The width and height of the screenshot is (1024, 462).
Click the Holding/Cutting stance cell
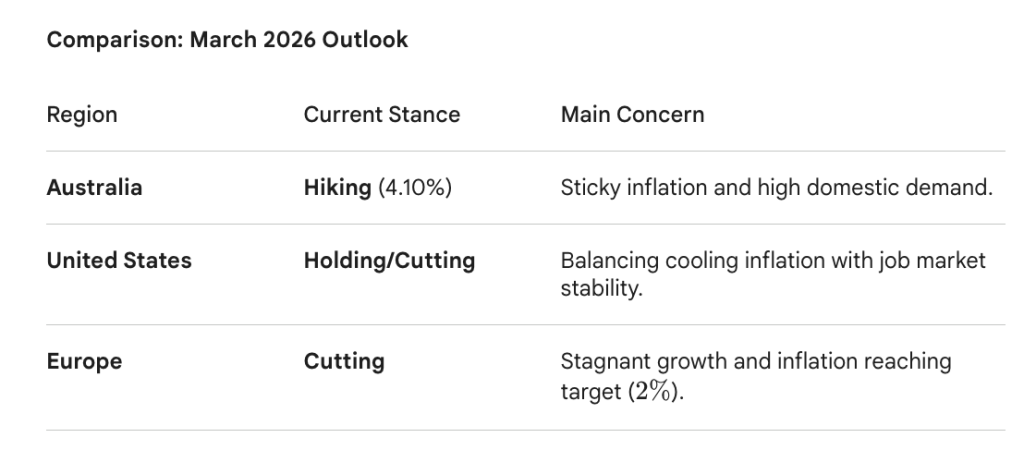point(389,261)
